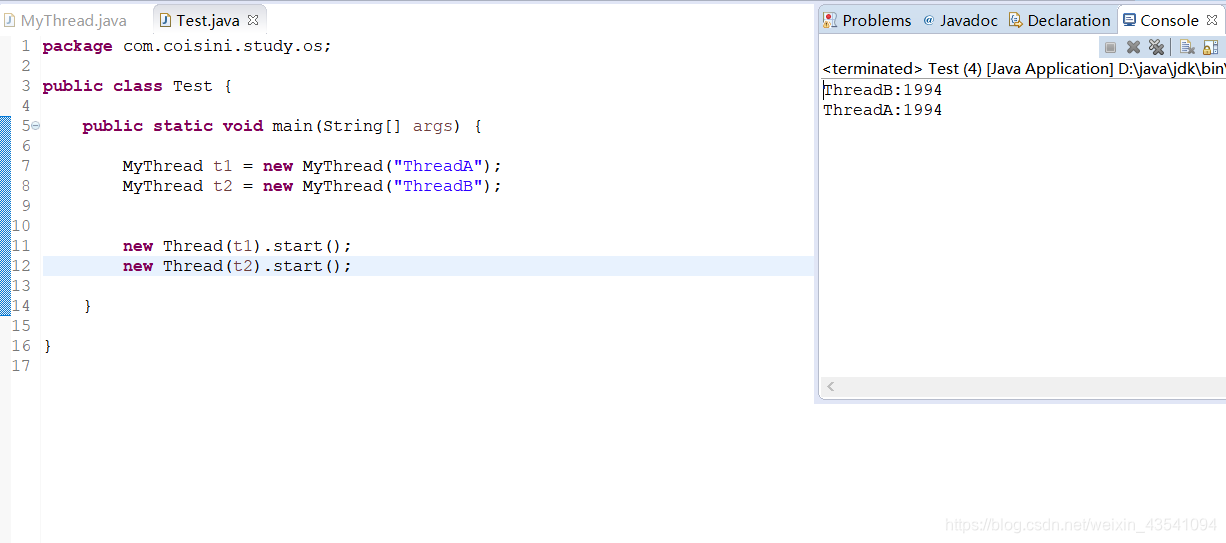Click the Console tab monitor icon
Viewport: 1226px width, 543px height.
[x=1130, y=20]
